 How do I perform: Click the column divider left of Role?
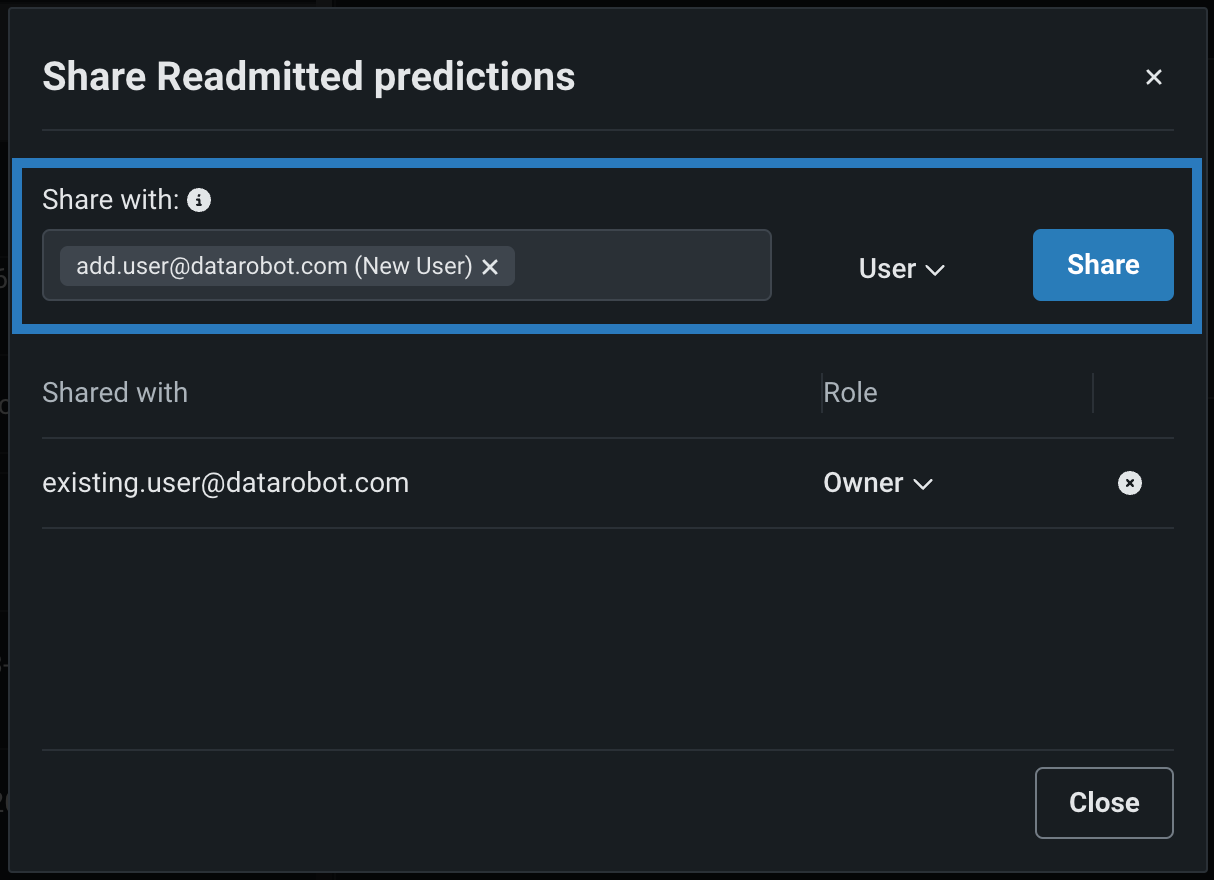[821, 393]
